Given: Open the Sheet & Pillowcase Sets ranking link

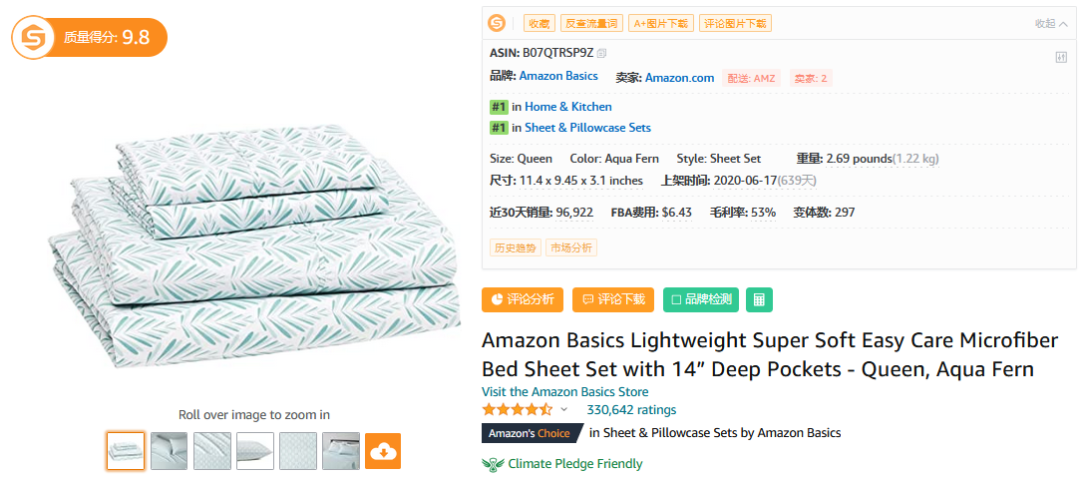Looking at the screenshot, I should click(x=587, y=128).
